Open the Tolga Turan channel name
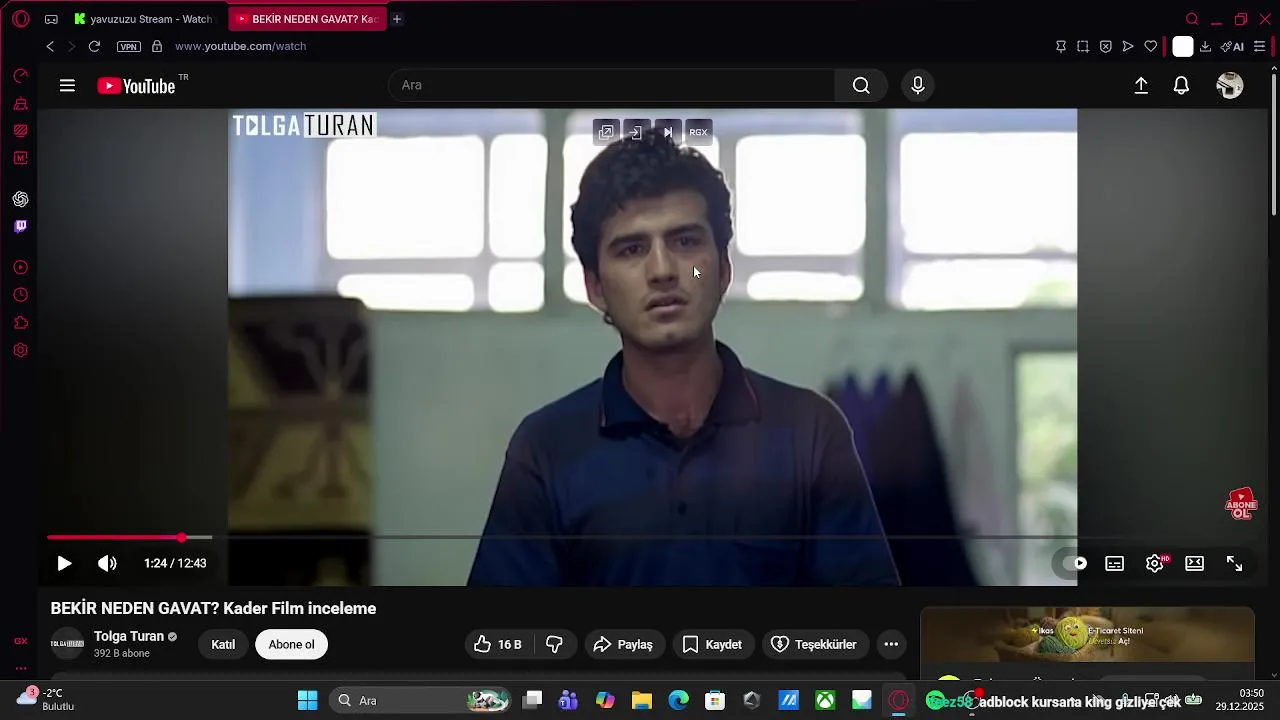The height and width of the screenshot is (720, 1280). pos(129,637)
